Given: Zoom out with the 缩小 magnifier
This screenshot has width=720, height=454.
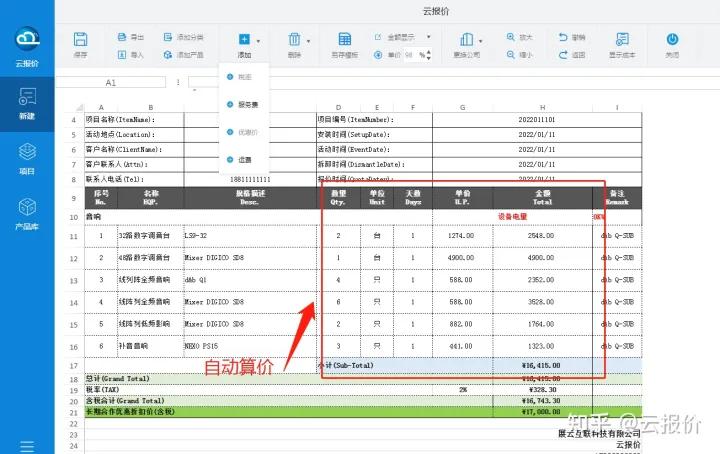Looking at the screenshot, I should [x=511, y=55].
